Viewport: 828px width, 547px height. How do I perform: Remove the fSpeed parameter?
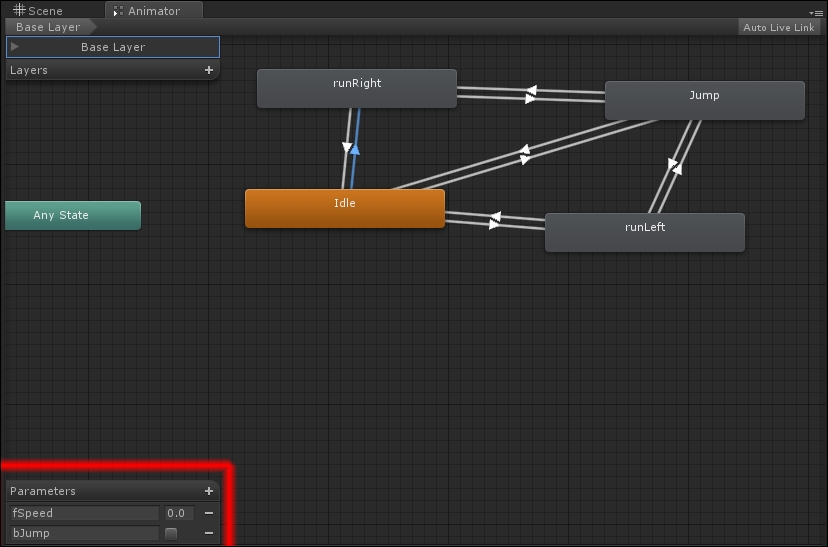209,513
